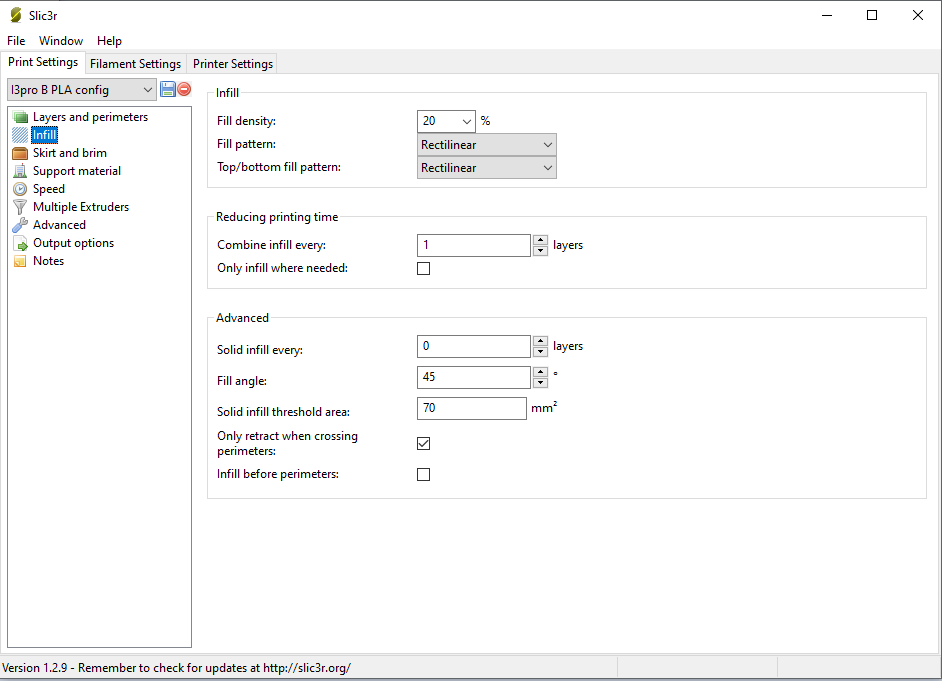Open the Top/bottom fill pattern dropdown

click(486, 168)
